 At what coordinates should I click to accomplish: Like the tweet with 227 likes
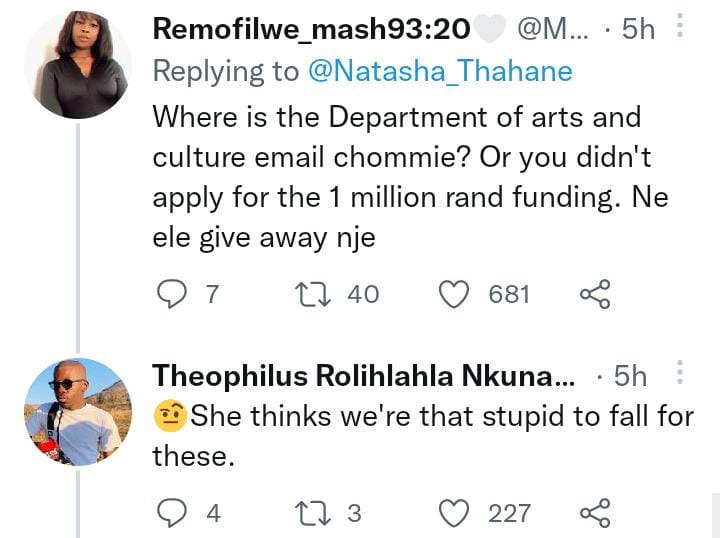454,513
